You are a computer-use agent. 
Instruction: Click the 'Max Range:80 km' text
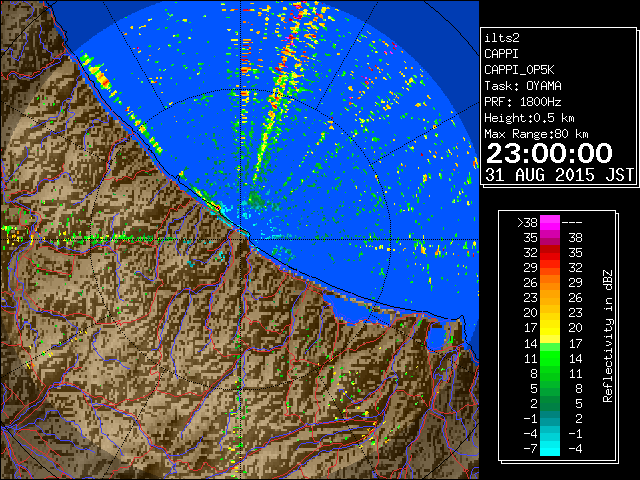pos(536,134)
